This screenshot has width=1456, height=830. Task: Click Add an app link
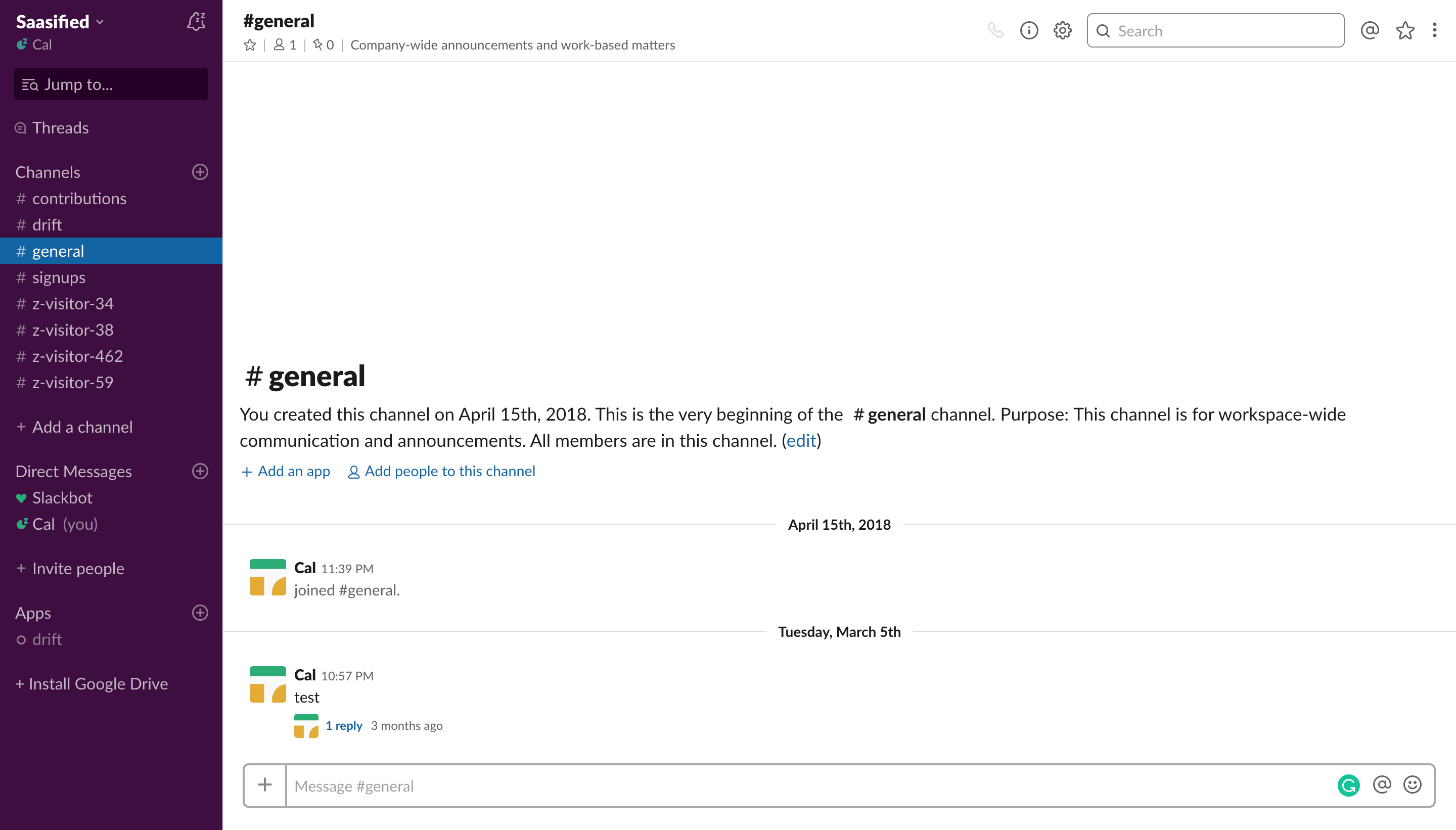click(286, 472)
